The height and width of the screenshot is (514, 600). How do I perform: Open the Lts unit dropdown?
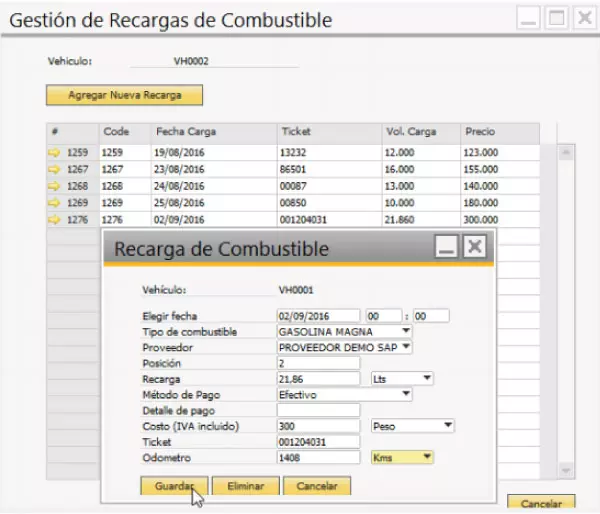pos(427,379)
